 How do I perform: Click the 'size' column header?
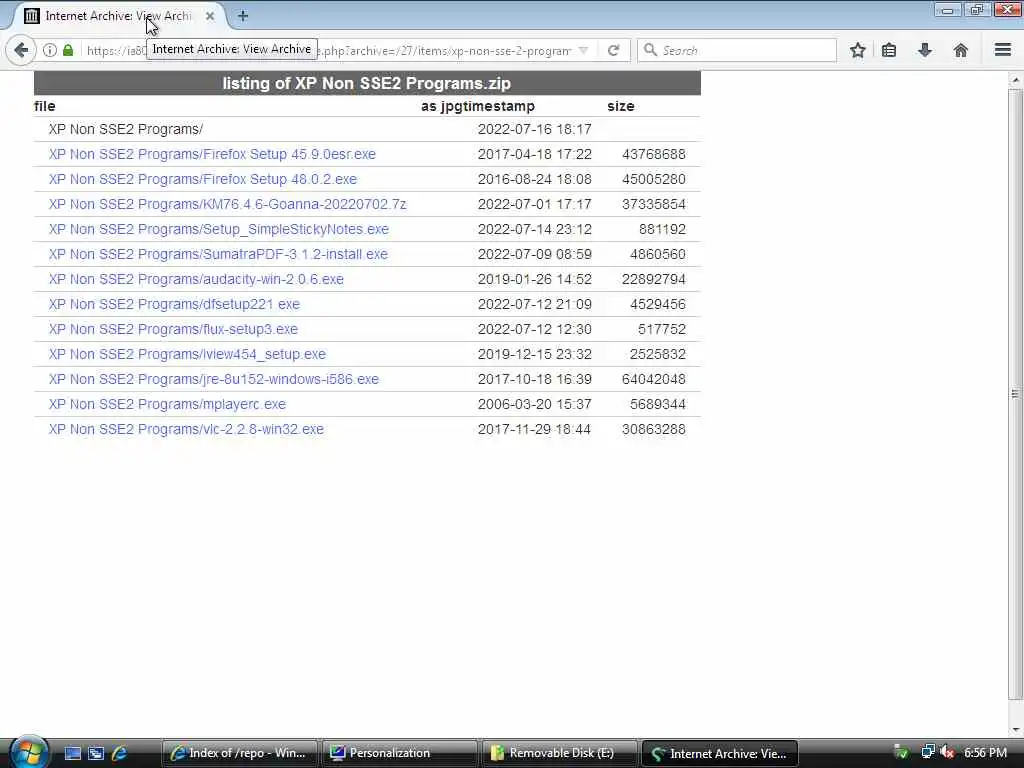pyautogui.click(x=620, y=106)
